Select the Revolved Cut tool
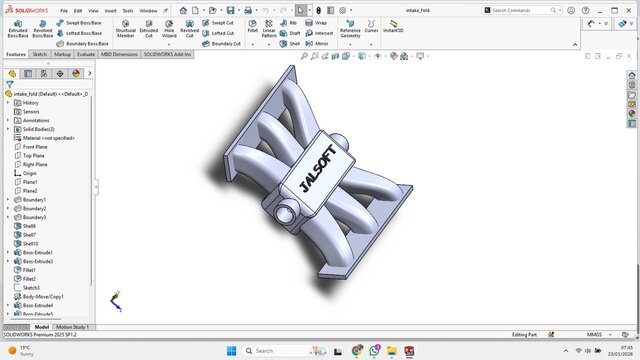The width and height of the screenshot is (640, 360). point(189,29)
